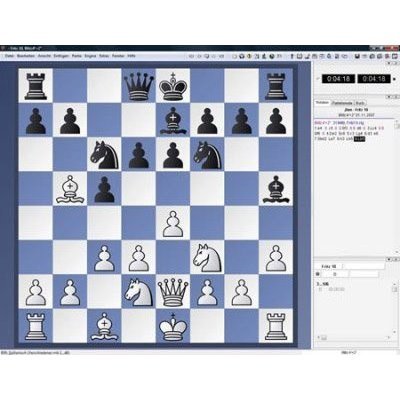The height and width of the screenshot is (400, 400).
Task: Pick the white queen on e2
Action: coord(173,292)
